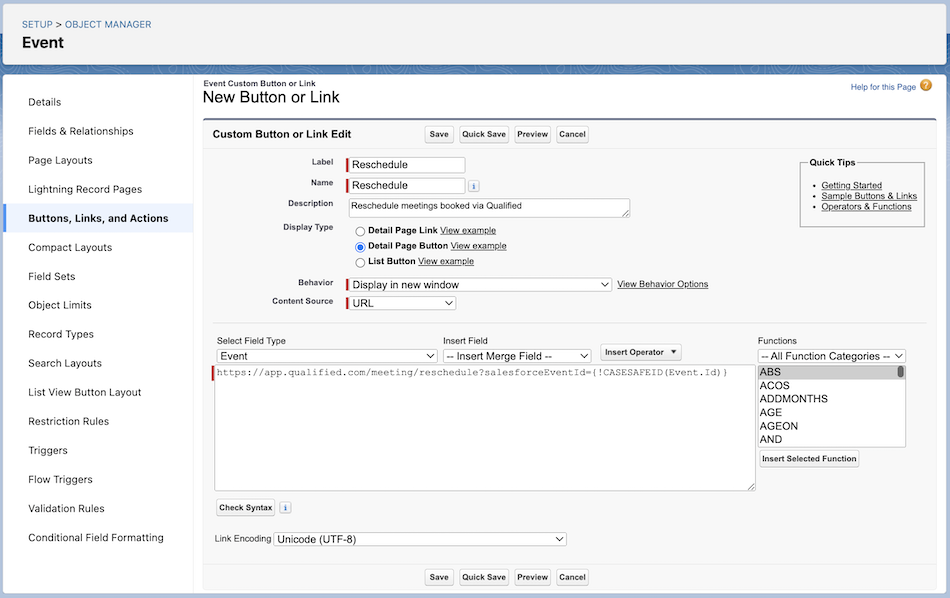950x598 pixels.
Task: Follow the SETUP breadcrumb link
Action: pos(37,24)
